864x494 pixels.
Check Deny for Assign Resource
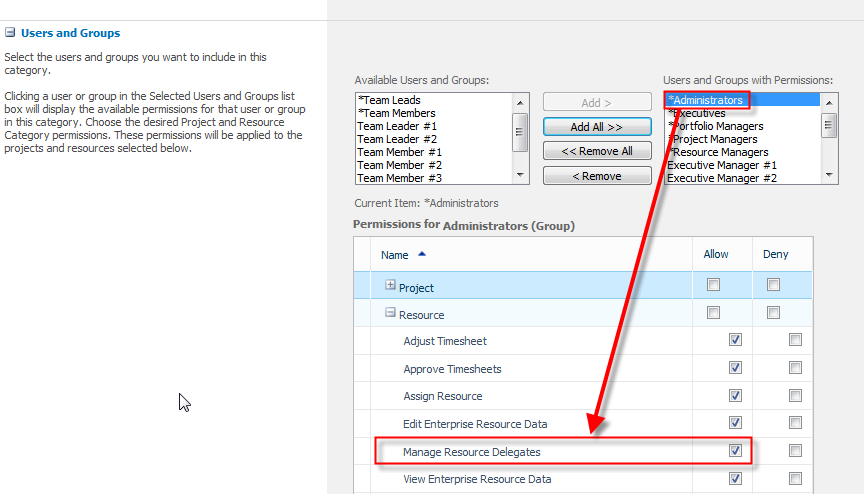[x=795, y=396]
